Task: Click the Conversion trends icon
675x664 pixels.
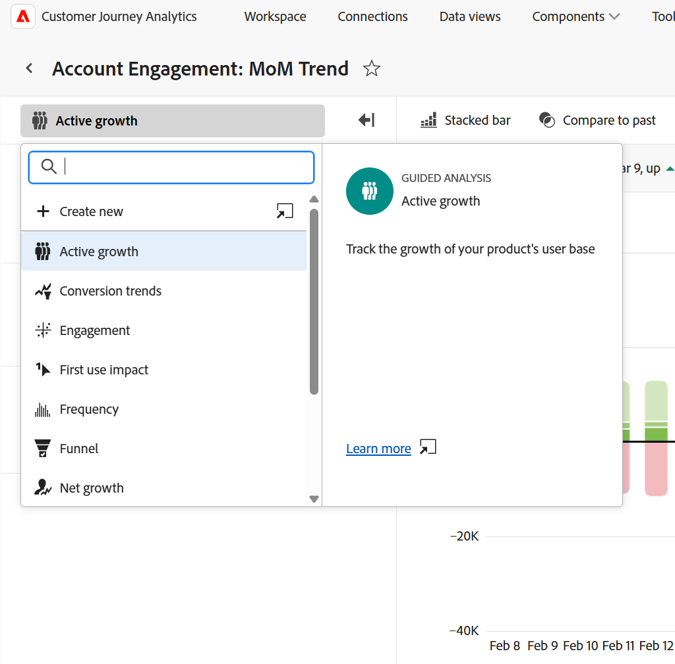Action: coord(43,291)
